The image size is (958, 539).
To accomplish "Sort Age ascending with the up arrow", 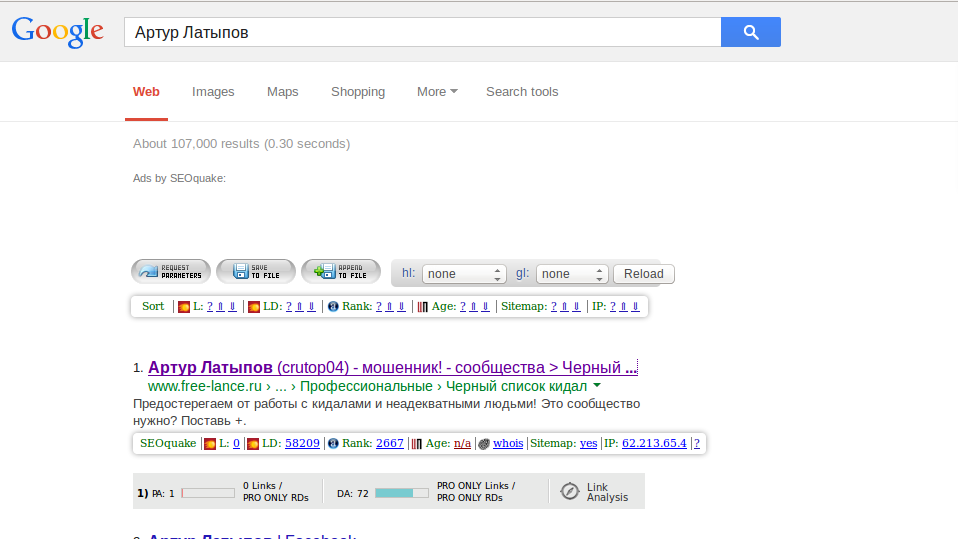I will (x=473, y=306).
